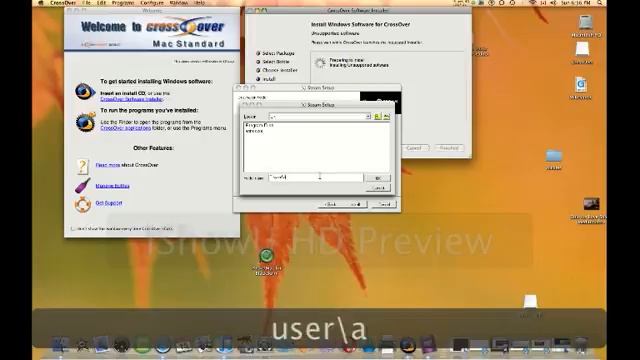Open the Window menu
The image size is (640, 360).
tap(178, 2)
